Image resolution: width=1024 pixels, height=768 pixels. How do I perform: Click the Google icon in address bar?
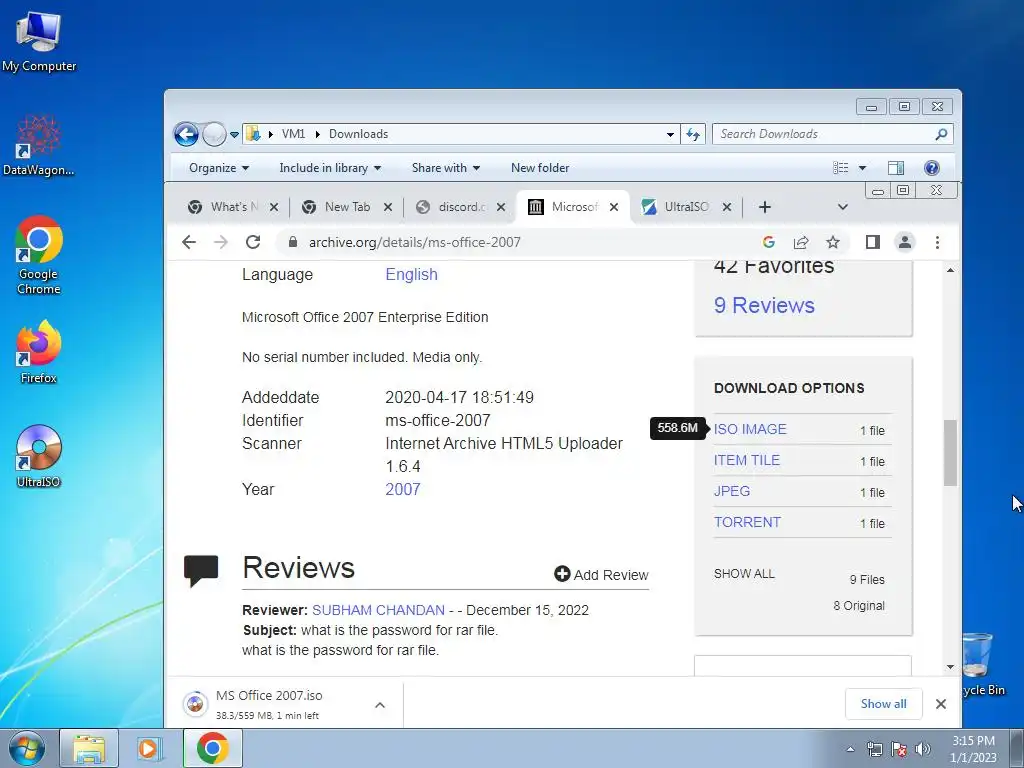pyautogui.click(x=769, y=242)
